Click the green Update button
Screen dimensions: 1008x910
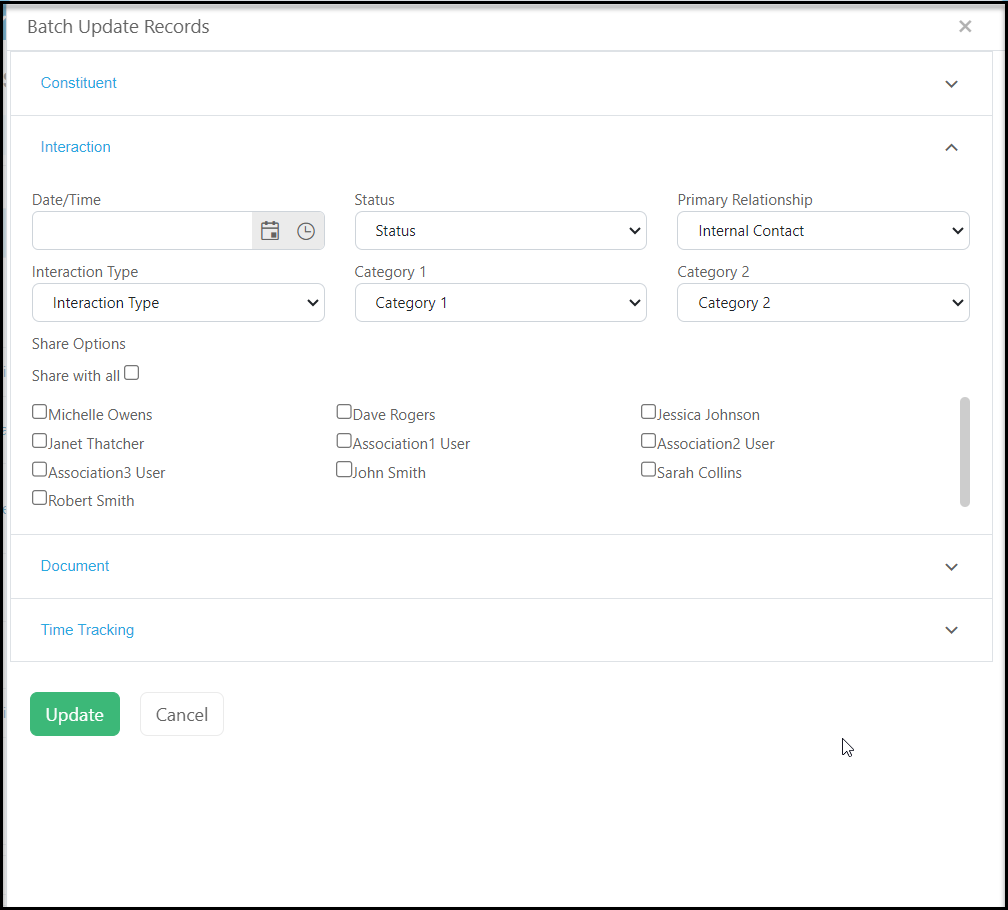click(x=75, y=714)
